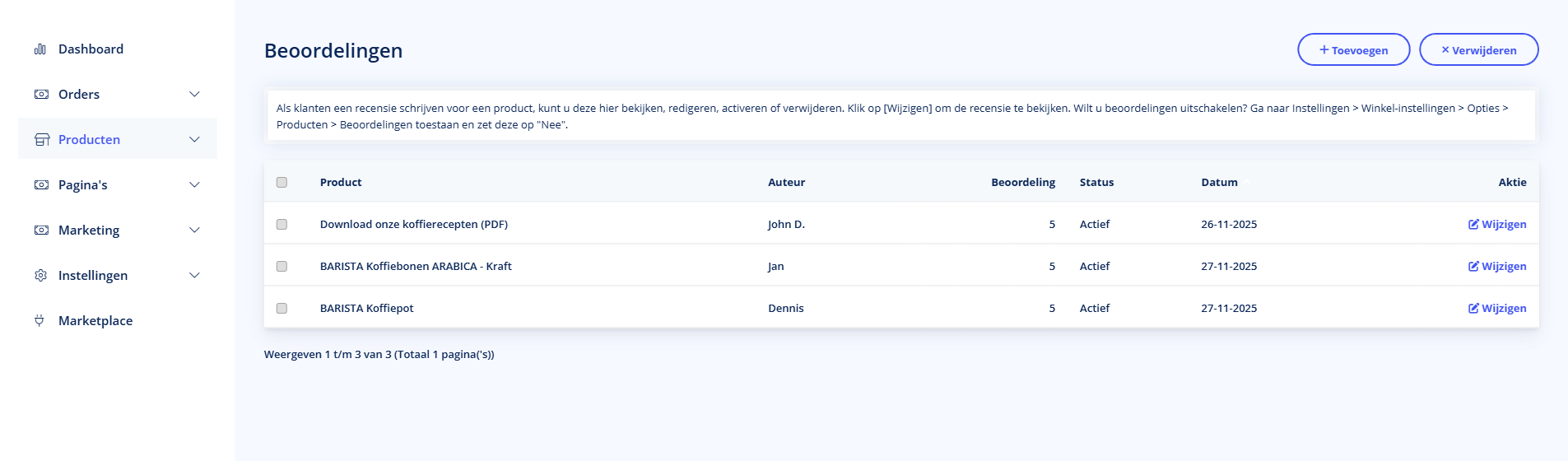This screenshot has width=1568, height=461.
Task: Open the Marketplace menu item
Action: 95,321
